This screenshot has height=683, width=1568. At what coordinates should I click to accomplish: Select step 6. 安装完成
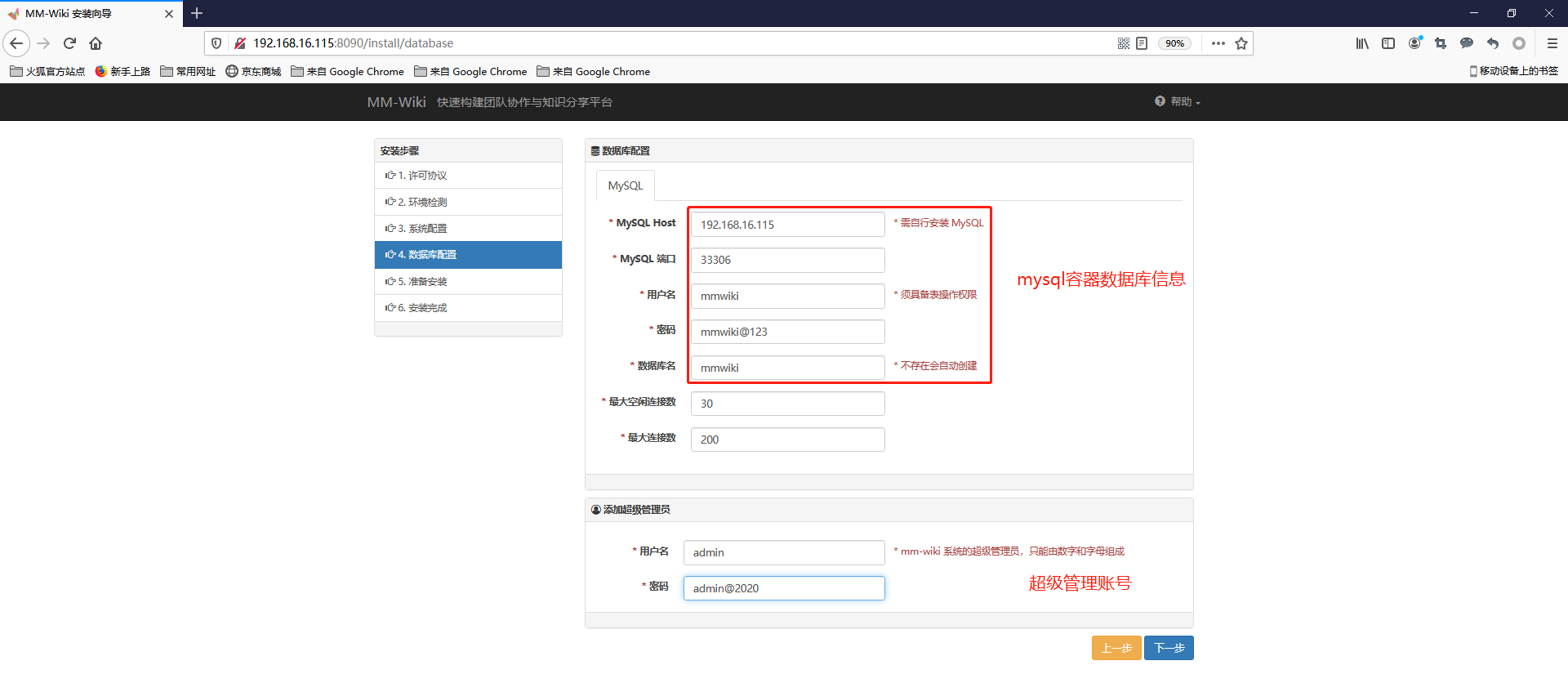[468, 308]
